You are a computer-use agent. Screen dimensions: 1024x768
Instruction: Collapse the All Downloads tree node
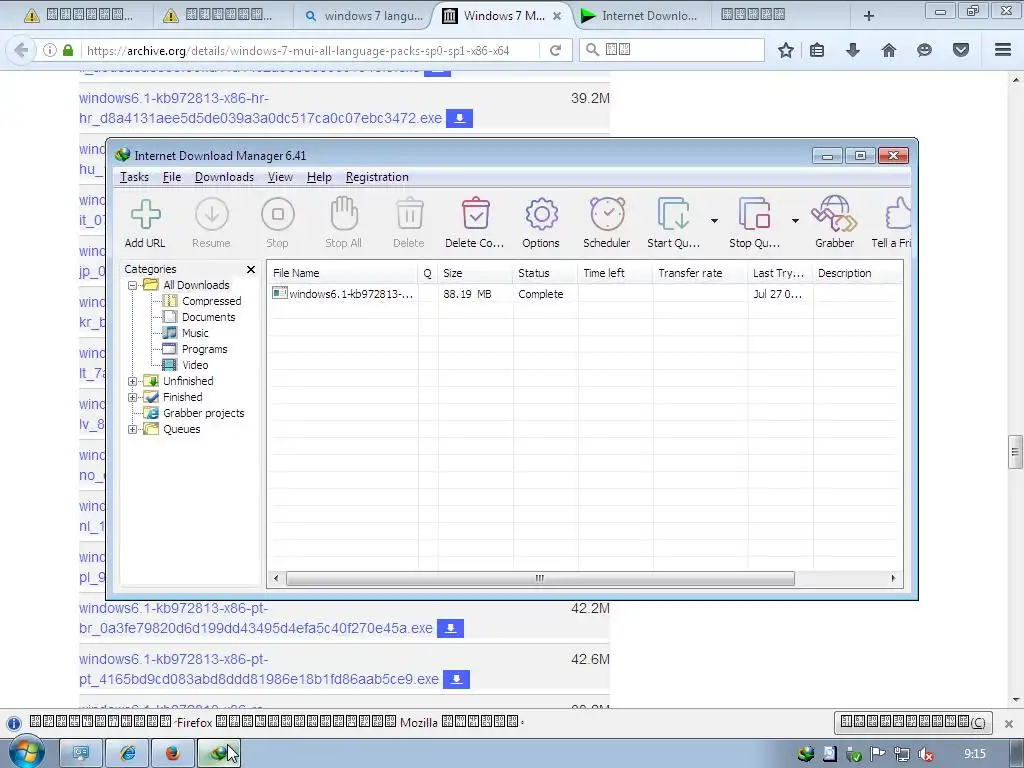[133, 285]
